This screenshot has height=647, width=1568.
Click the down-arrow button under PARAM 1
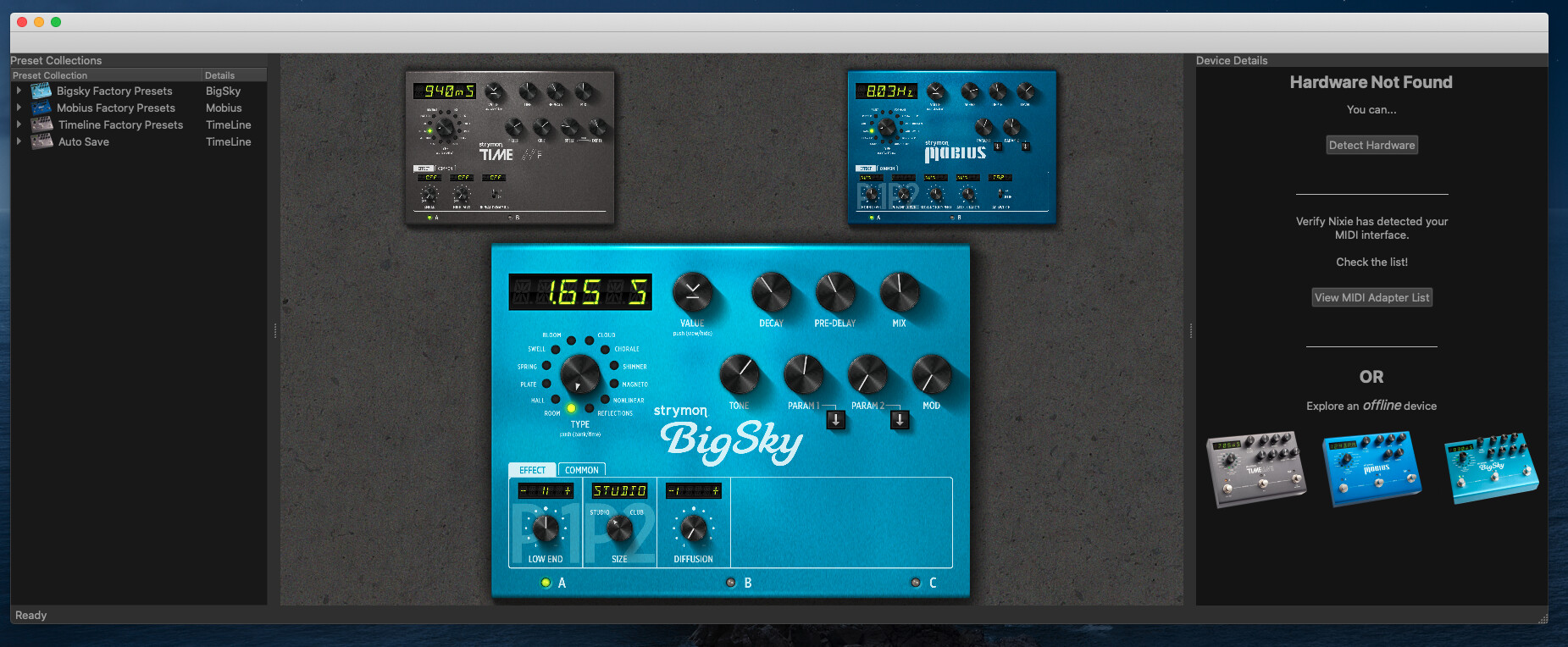[836, 419]
